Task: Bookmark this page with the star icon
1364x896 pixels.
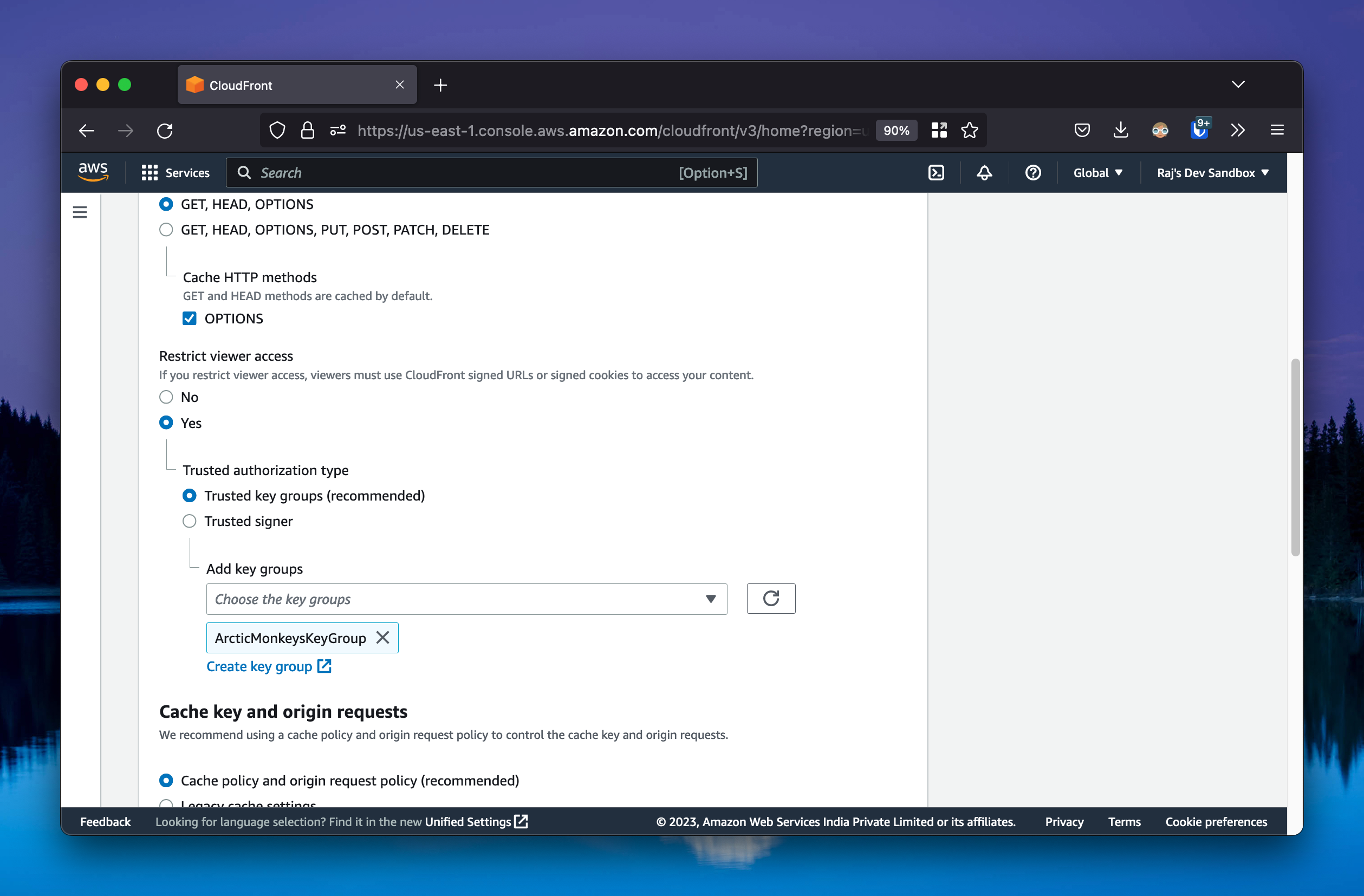Action: click(969, 130)
